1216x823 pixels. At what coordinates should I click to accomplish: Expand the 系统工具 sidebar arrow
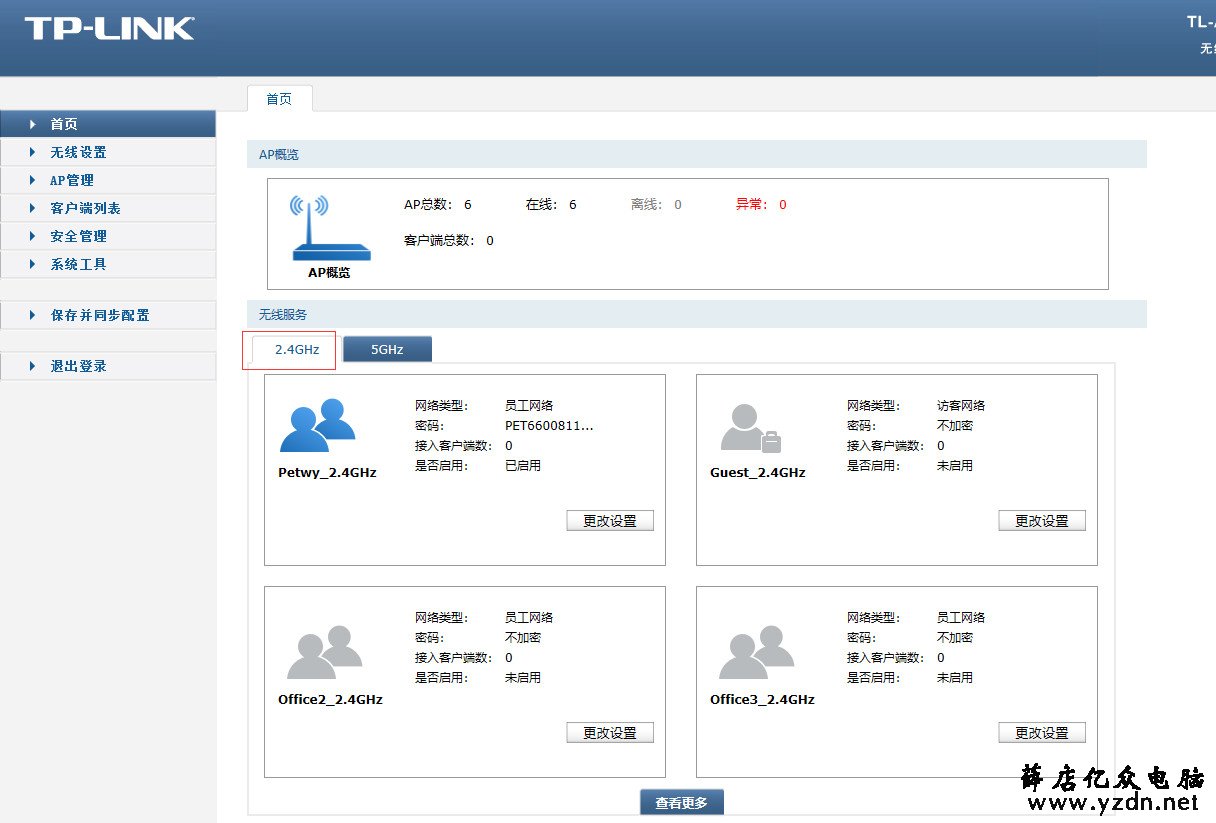tap(32, 264)
